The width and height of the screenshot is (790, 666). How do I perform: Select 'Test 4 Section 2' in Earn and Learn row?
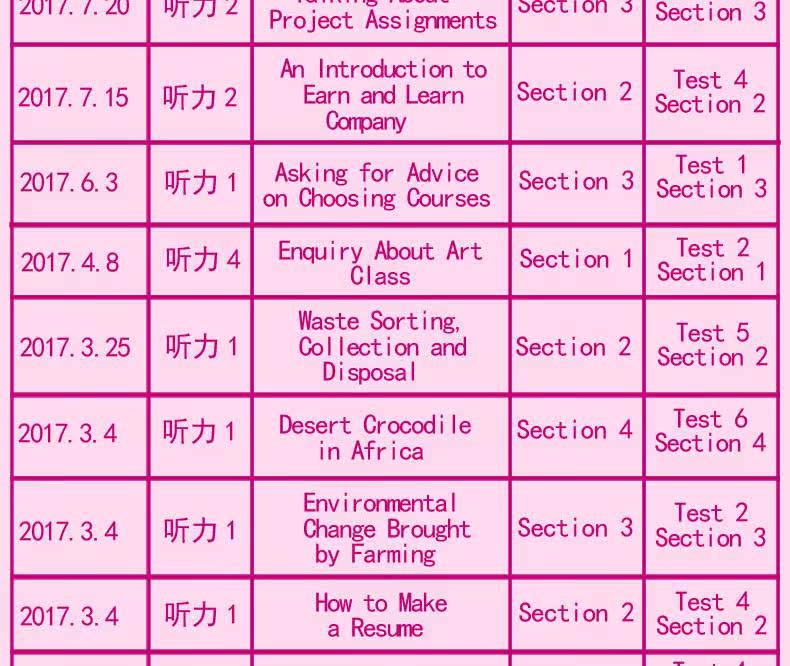pyautogui.click(x=710, y=91)
